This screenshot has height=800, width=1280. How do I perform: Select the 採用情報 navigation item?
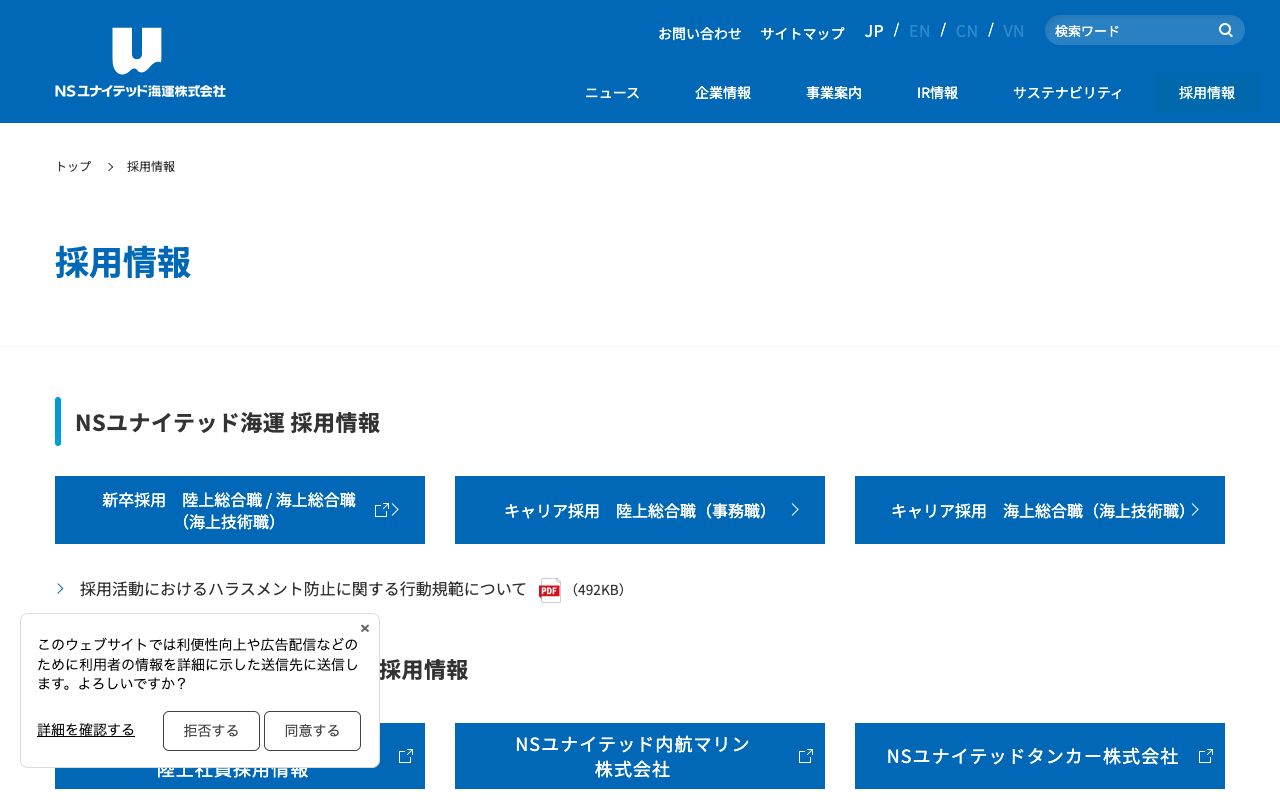point(1207,93)
